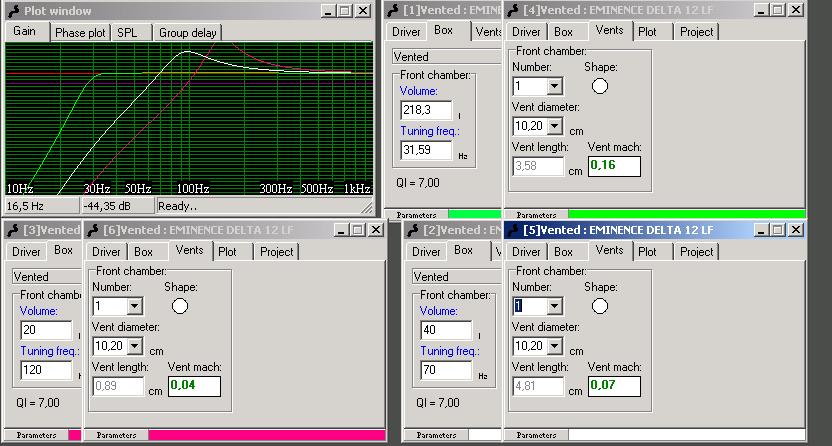The width and height of the screenshot is (832, 446).
Task: Open Project tab in window [6]
Action: pos(276,252)
